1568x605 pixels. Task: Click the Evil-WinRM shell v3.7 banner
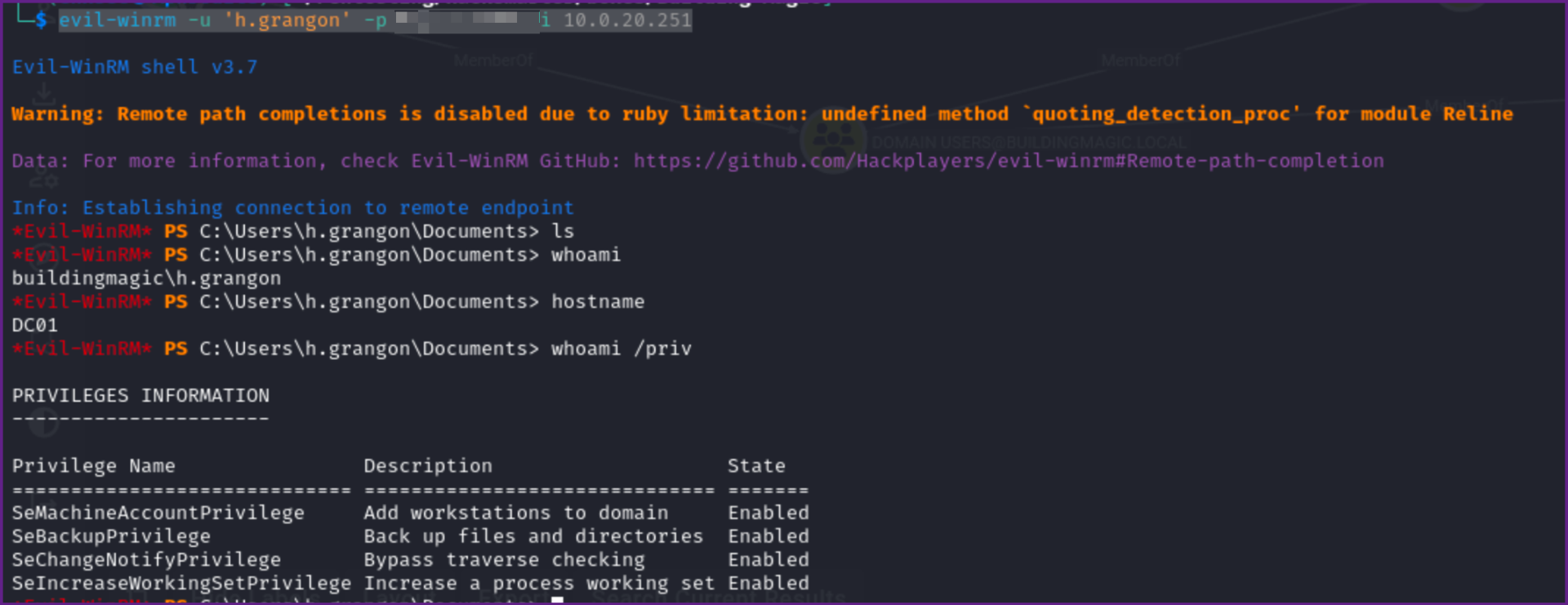point(135,67)
